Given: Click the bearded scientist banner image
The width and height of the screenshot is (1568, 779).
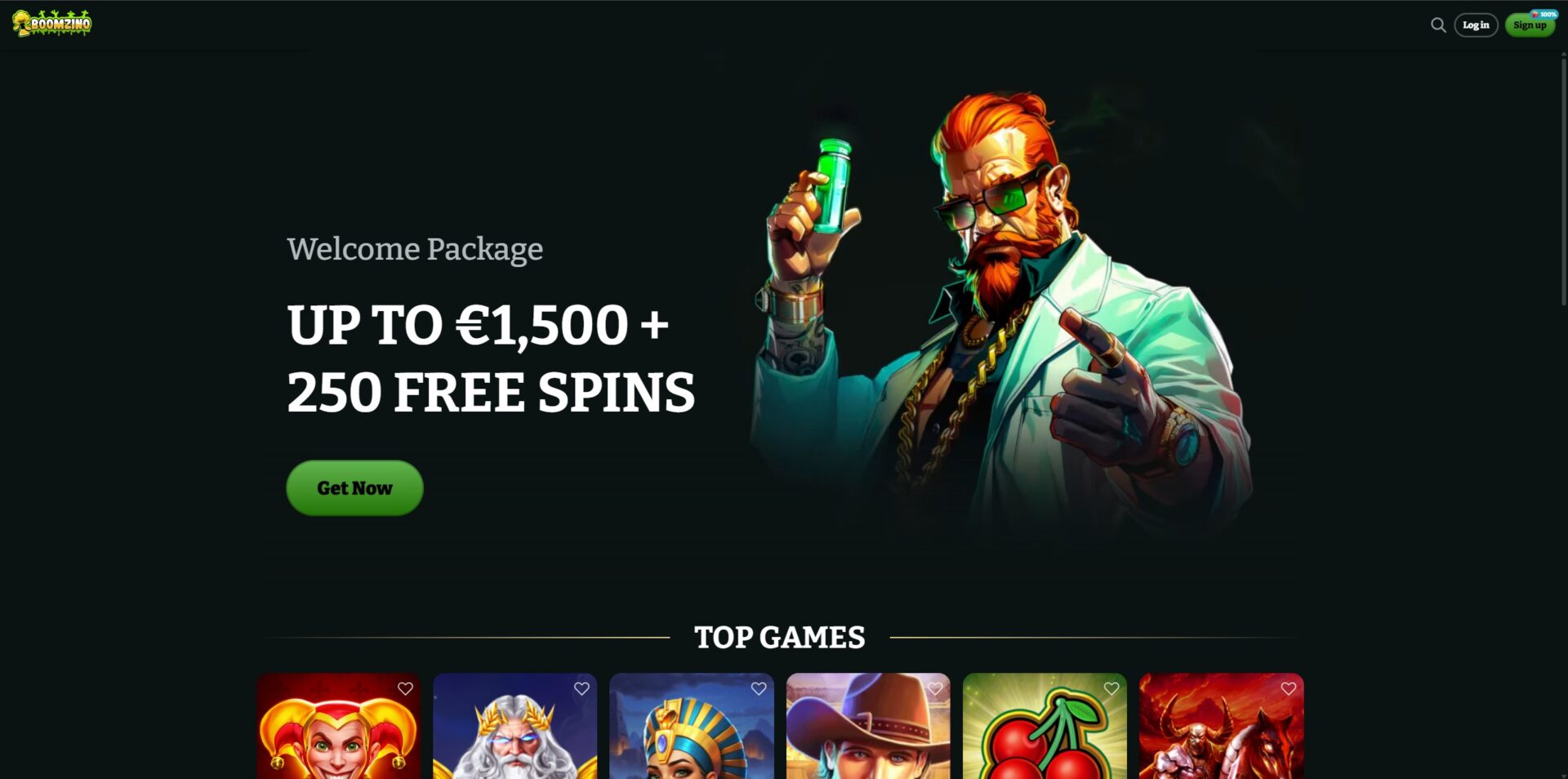Looking at the screenshot, I should click(1000, 310).
